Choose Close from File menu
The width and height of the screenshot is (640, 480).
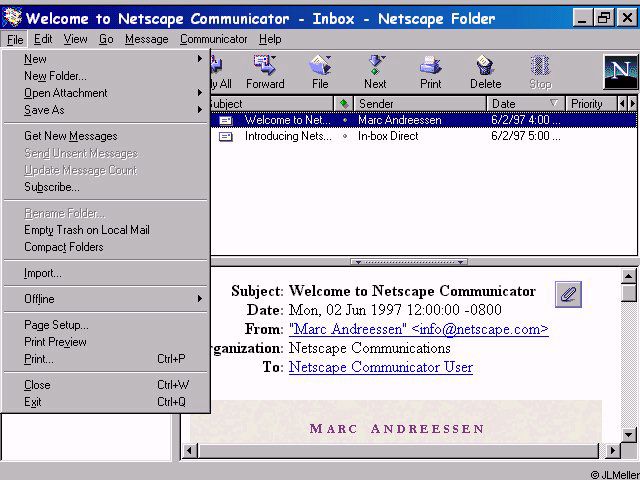(106, 385)
